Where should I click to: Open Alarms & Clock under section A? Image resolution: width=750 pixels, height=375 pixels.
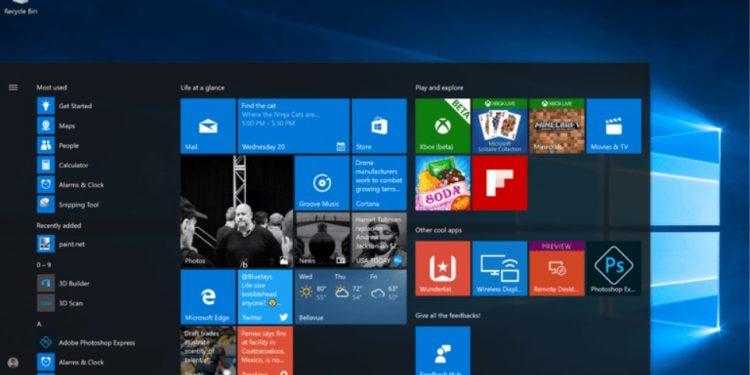70,362
